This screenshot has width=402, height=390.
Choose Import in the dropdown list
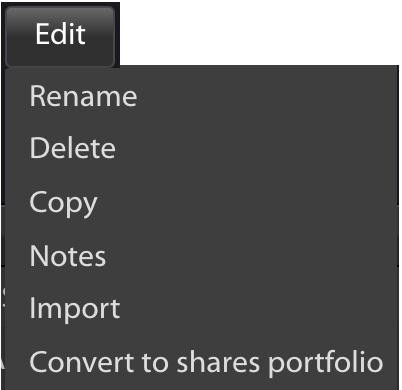[202, 309]
